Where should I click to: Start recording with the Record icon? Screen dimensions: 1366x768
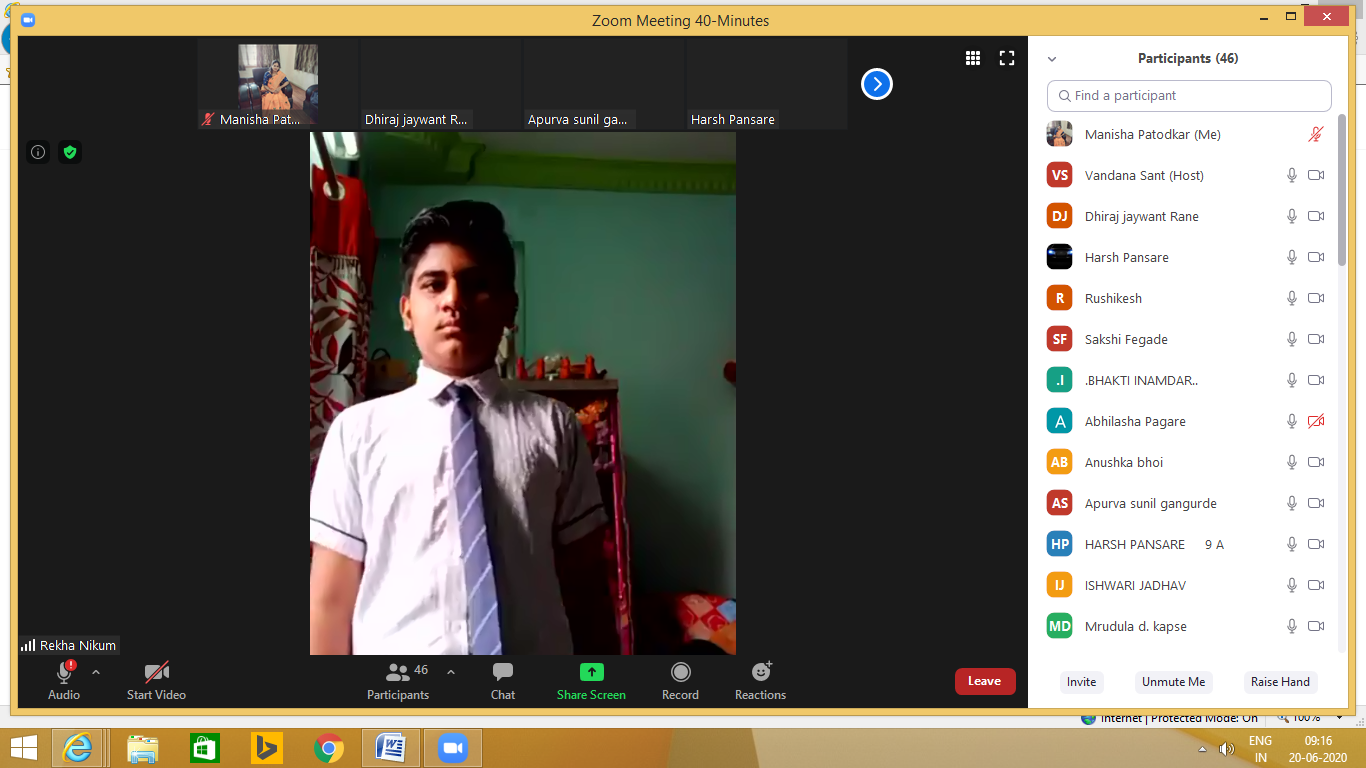point(680,672)
